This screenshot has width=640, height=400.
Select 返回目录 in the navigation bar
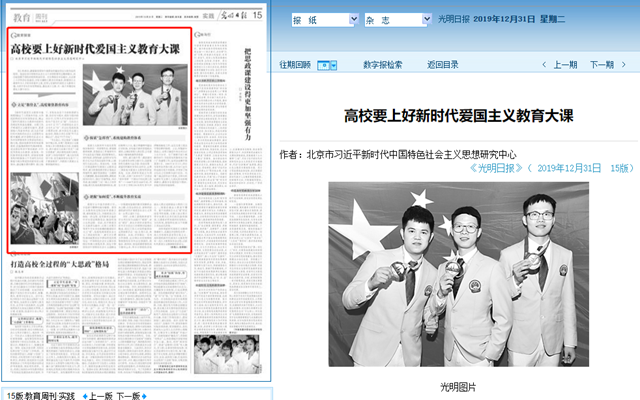[x=442, y=65]
